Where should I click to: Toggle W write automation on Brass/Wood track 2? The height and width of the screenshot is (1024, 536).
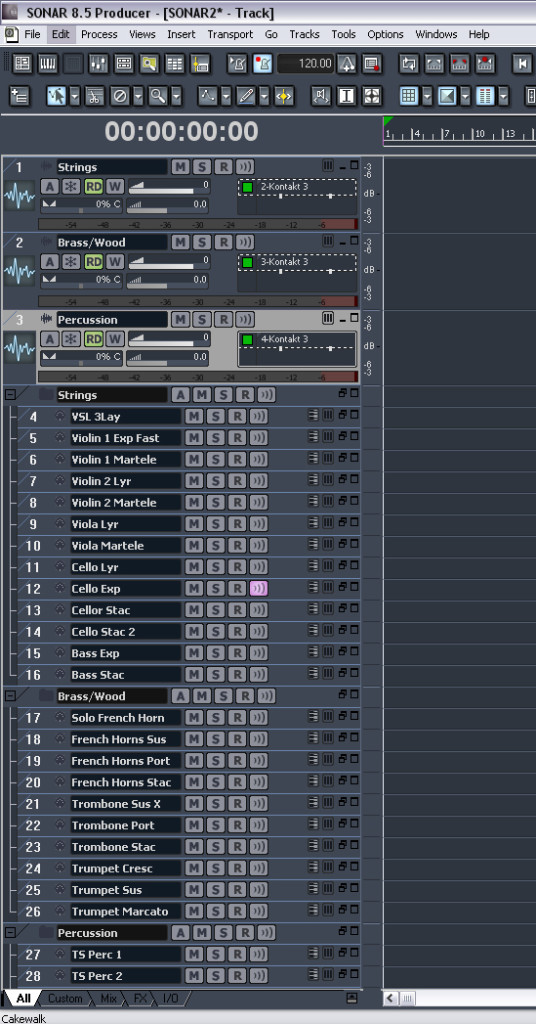point(115,261)
